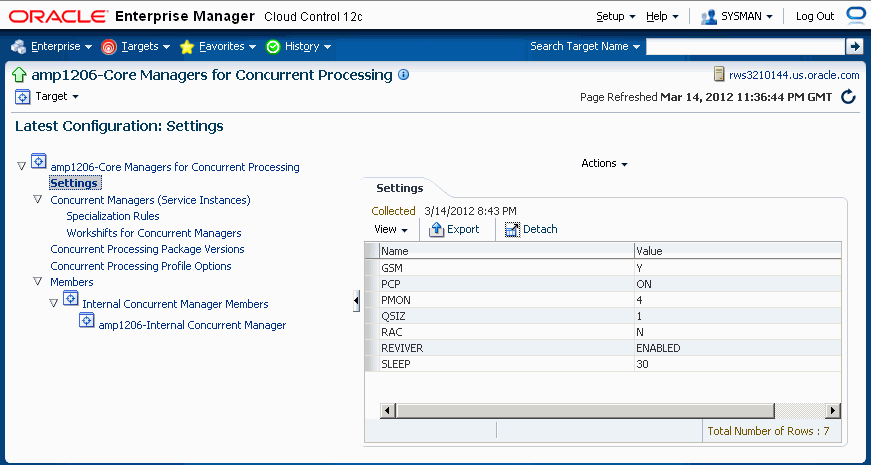Select the QSIZ row
Screen dimensions: 871x465
[603, 316]
